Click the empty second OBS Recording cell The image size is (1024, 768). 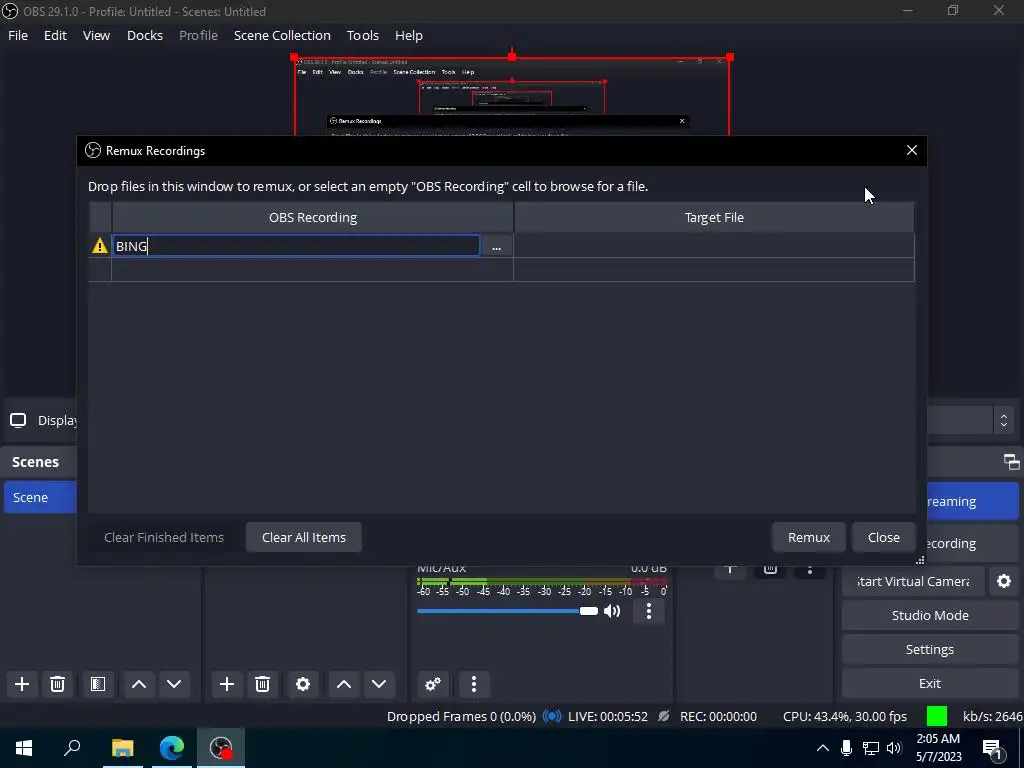coord(312,270)
